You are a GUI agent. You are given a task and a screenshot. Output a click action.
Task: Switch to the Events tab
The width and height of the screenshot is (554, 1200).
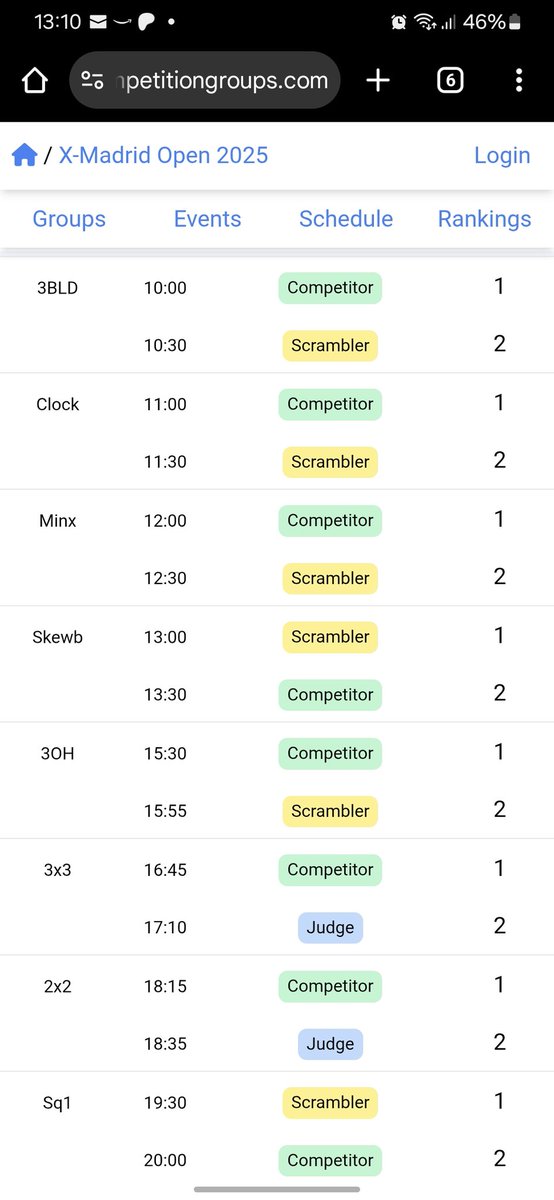point(207,219)
